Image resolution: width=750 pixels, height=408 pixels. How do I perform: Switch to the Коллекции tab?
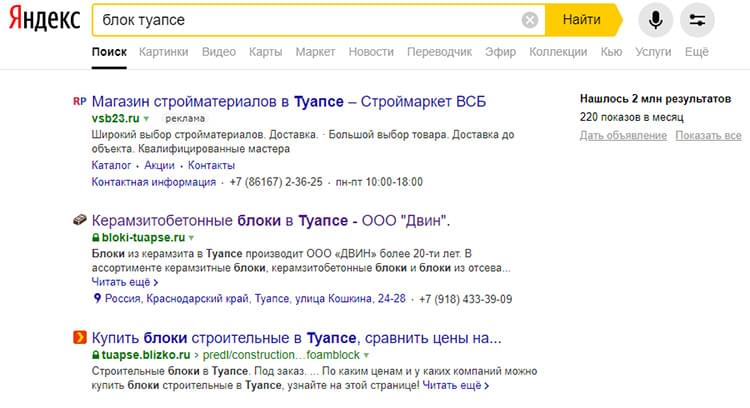point(558,52)
